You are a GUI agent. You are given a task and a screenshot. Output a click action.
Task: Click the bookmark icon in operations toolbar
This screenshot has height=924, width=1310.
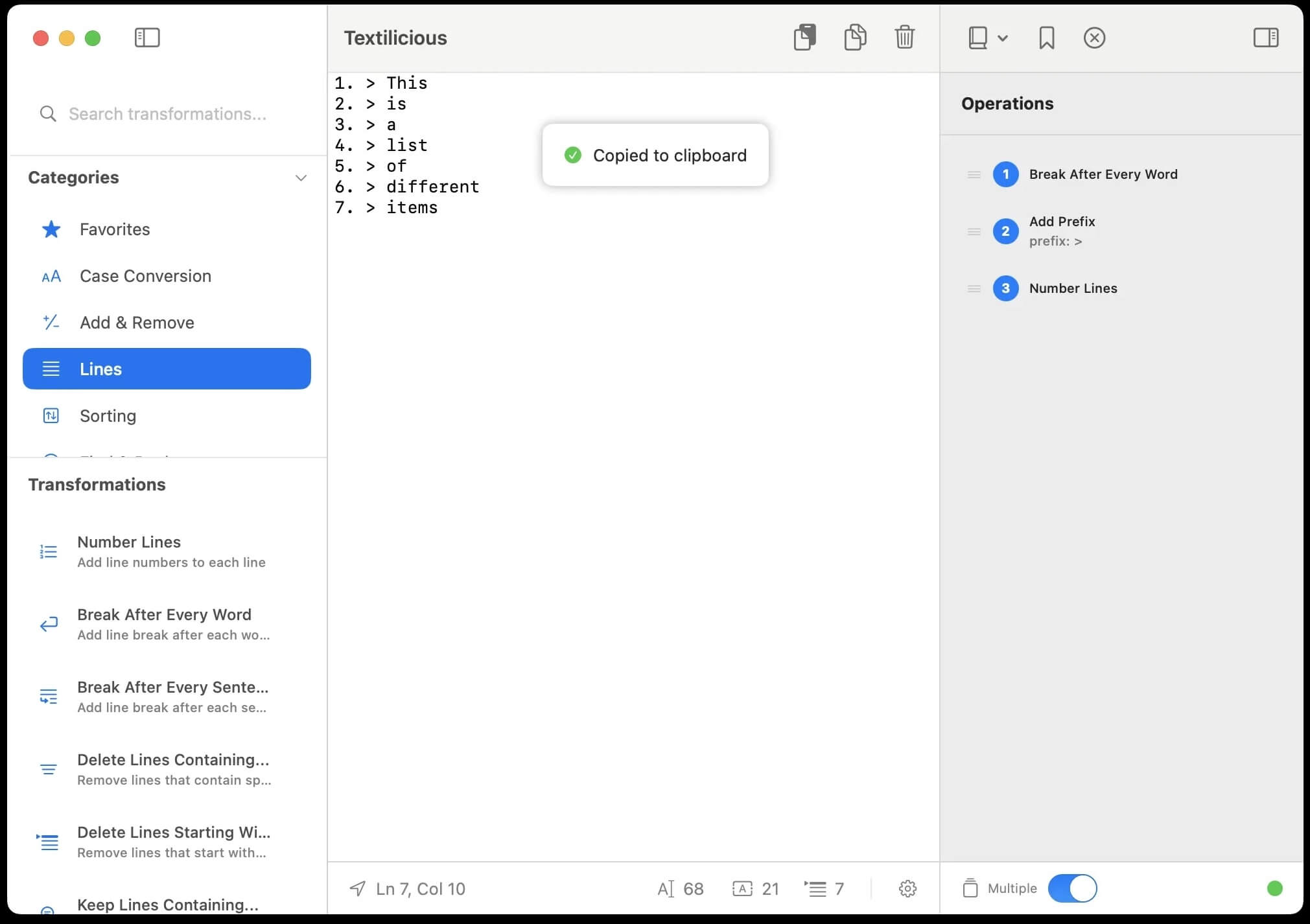tap(1046, 38)
